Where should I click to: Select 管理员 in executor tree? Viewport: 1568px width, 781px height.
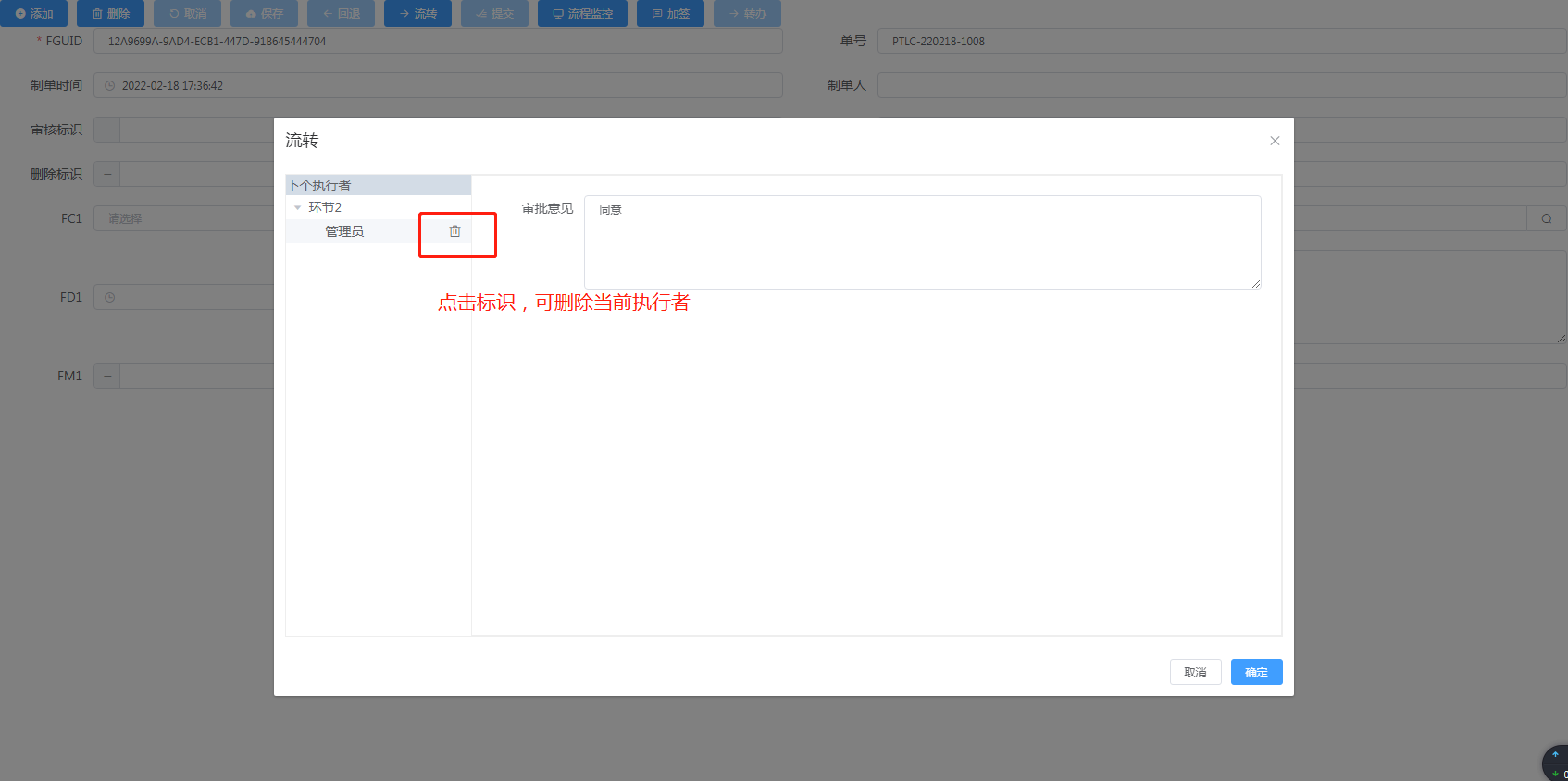point(344,231)
